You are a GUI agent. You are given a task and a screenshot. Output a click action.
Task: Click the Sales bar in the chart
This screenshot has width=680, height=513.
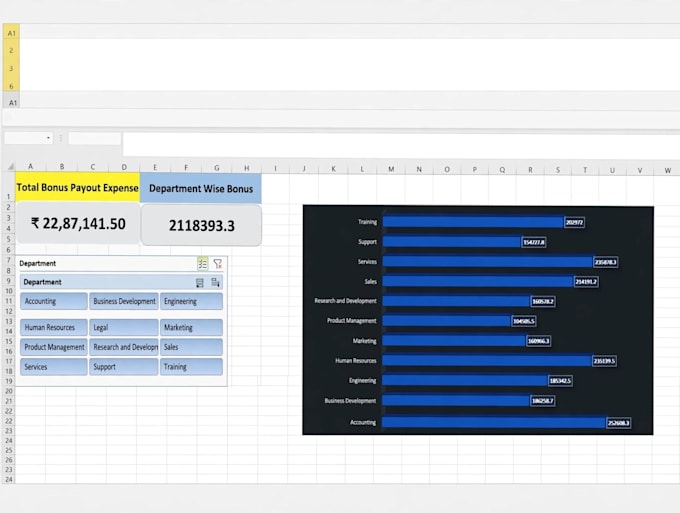[x=478, y=281]
